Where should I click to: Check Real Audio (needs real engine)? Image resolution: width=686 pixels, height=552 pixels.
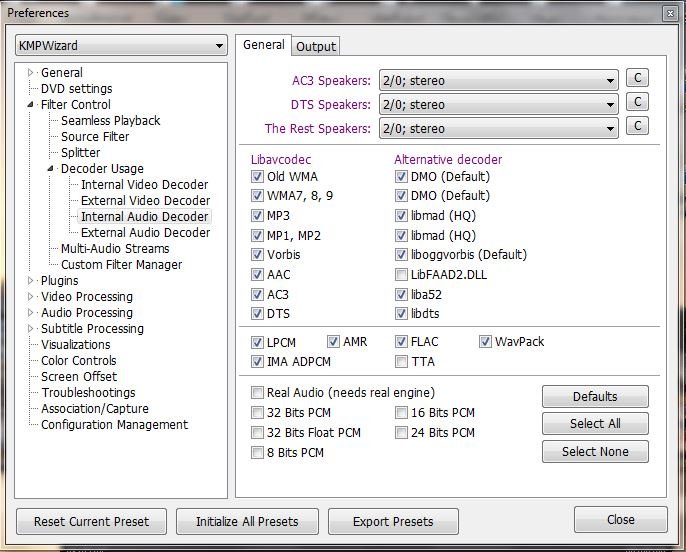pos(258,393)
